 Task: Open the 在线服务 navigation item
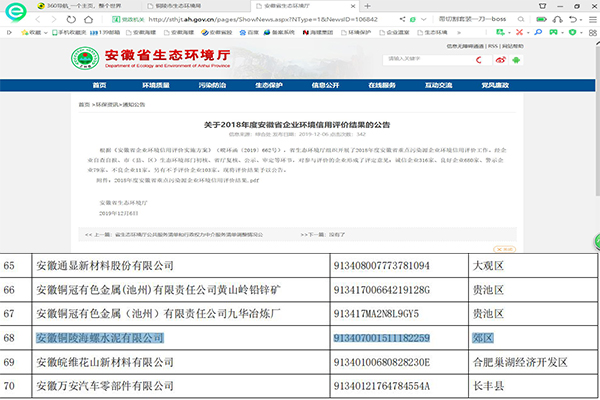pos(382,85)
